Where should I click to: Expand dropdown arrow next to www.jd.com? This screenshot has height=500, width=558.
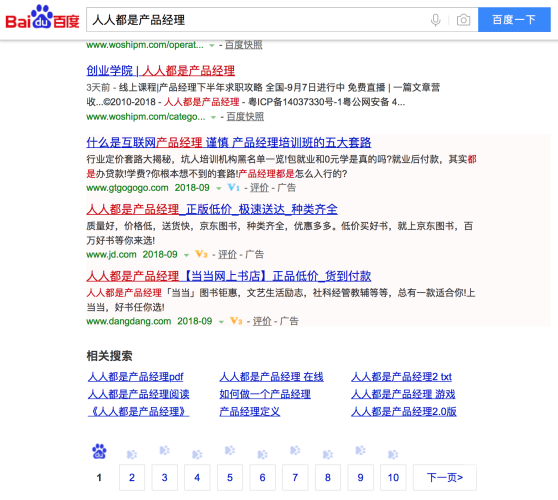(x=186, y=255)
